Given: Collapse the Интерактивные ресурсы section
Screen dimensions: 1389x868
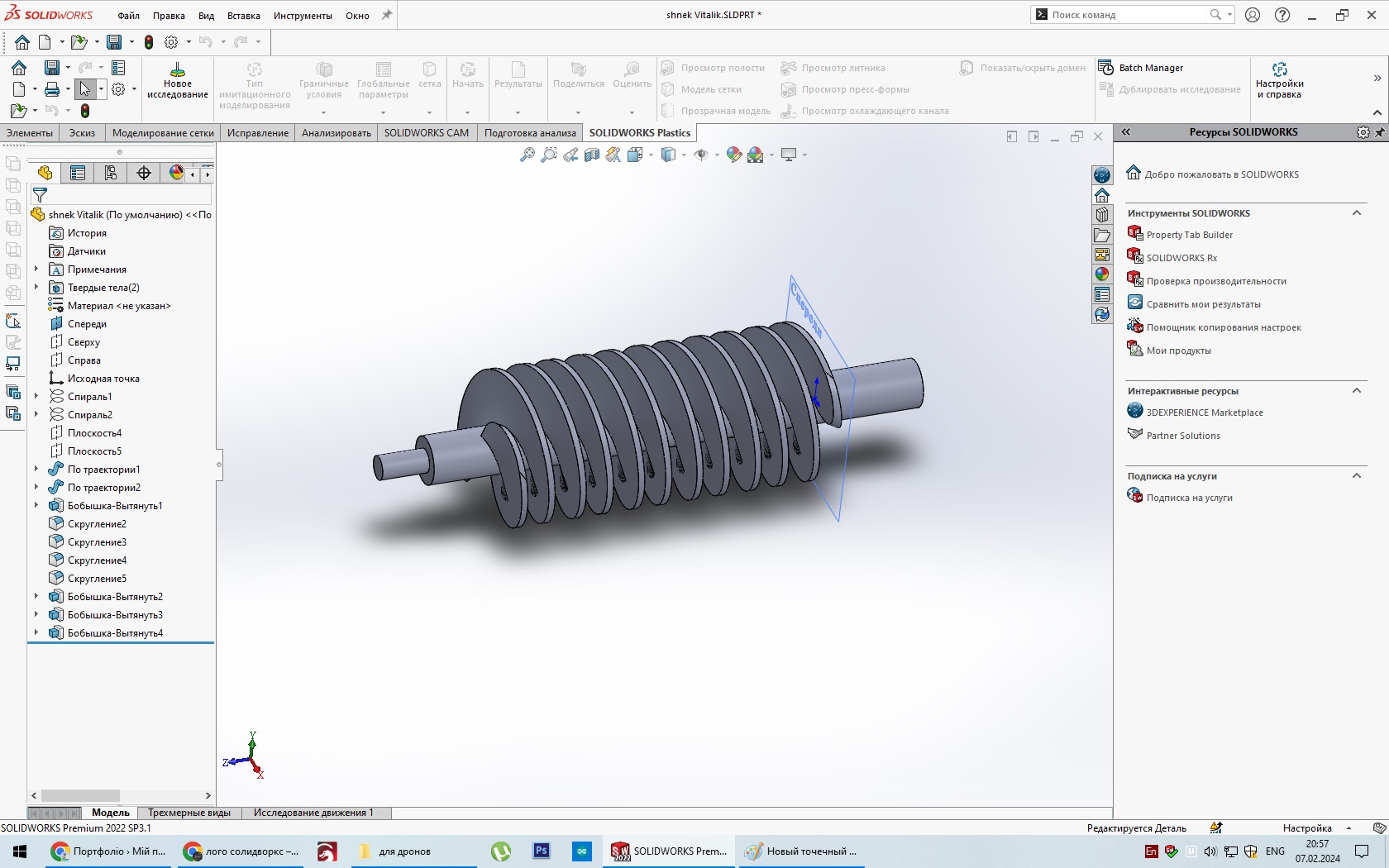Looking at the screenshot, I should coord(1356,391).
